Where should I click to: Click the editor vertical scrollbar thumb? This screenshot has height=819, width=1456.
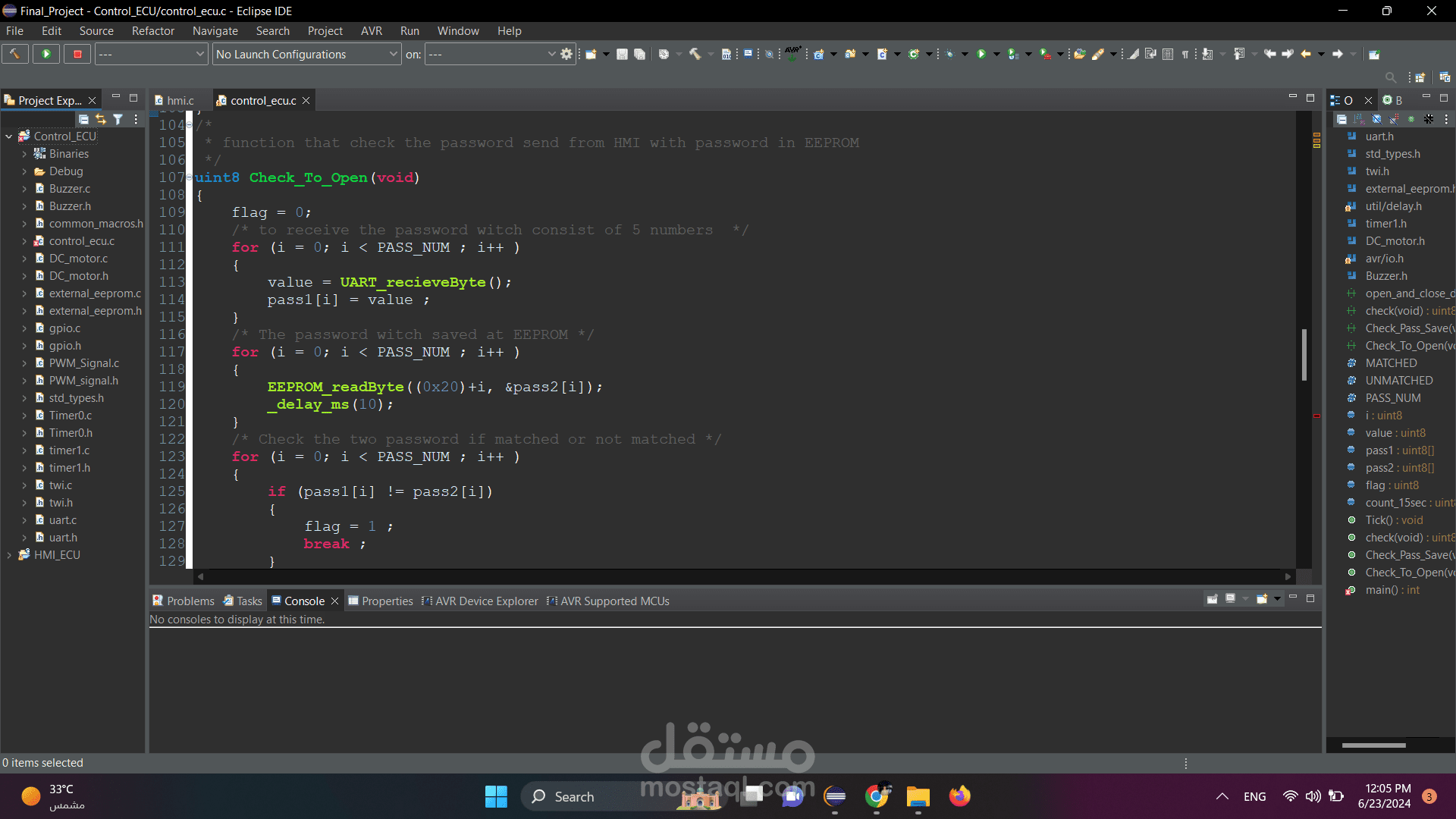pos(1304,354)
